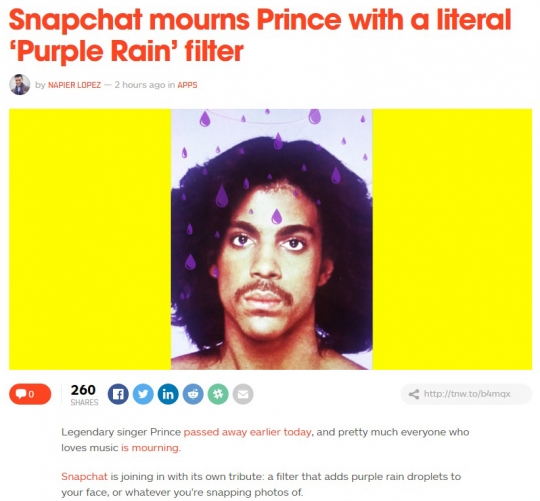
Task: Click the green hashtag share icon
Action: click(218, 394)
